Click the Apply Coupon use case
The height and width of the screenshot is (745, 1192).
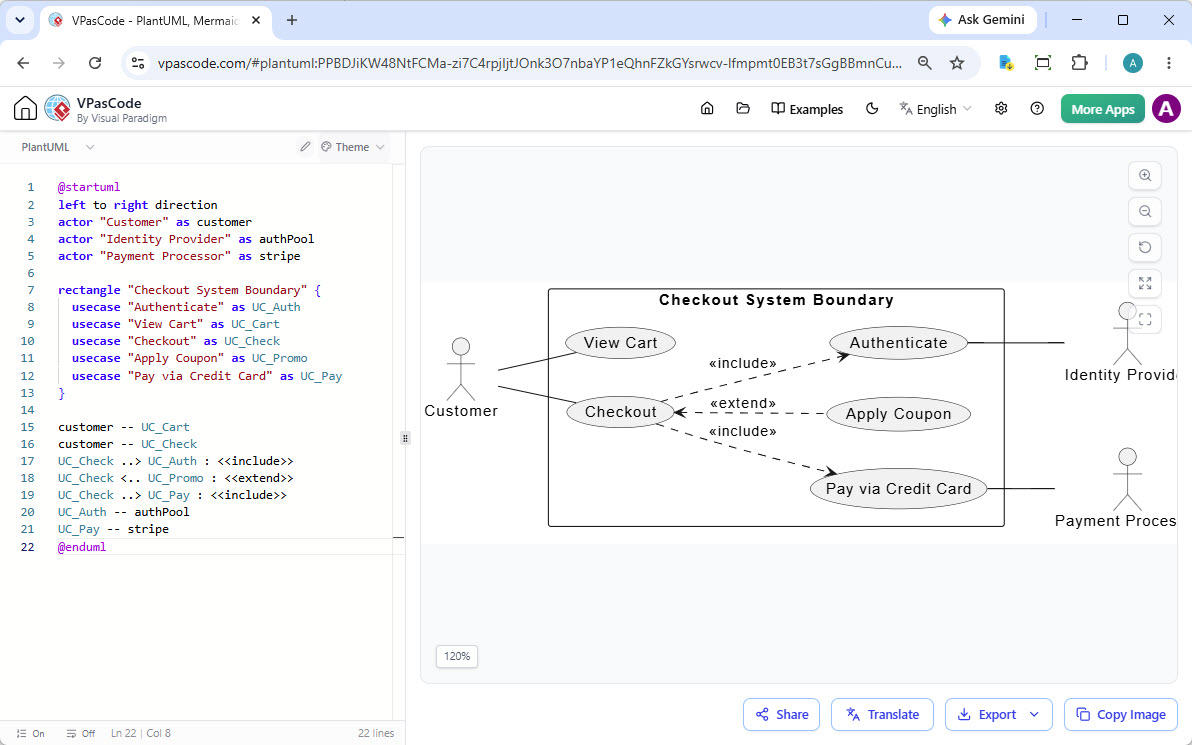pos(899,414)
